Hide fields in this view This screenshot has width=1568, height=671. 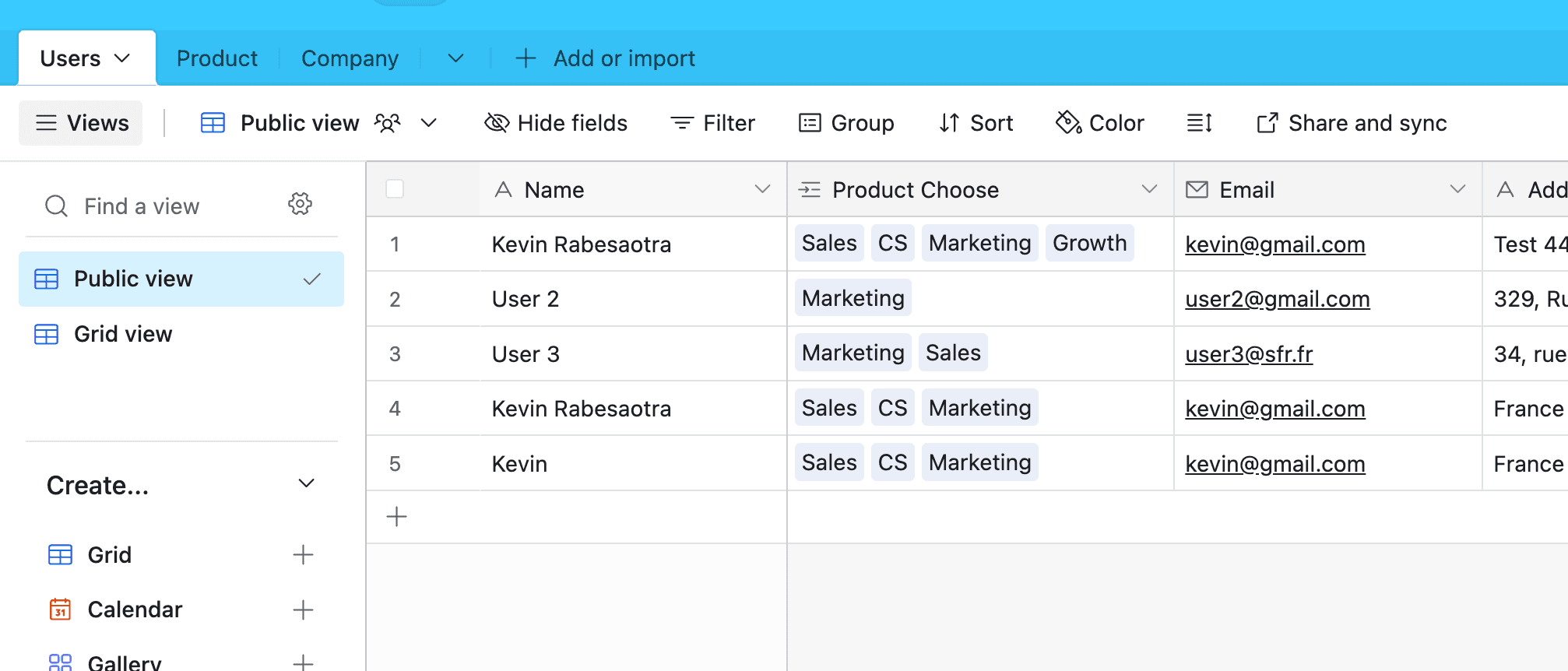pos(556,123)
